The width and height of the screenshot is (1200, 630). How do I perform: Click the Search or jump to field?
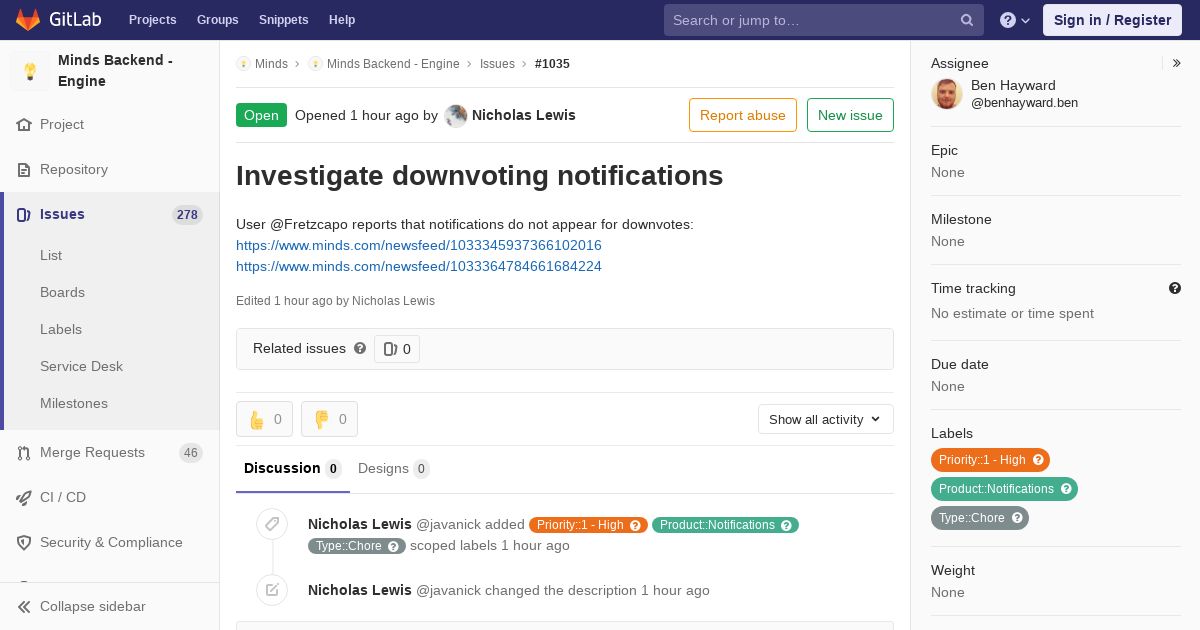click(x=824, y=20)
